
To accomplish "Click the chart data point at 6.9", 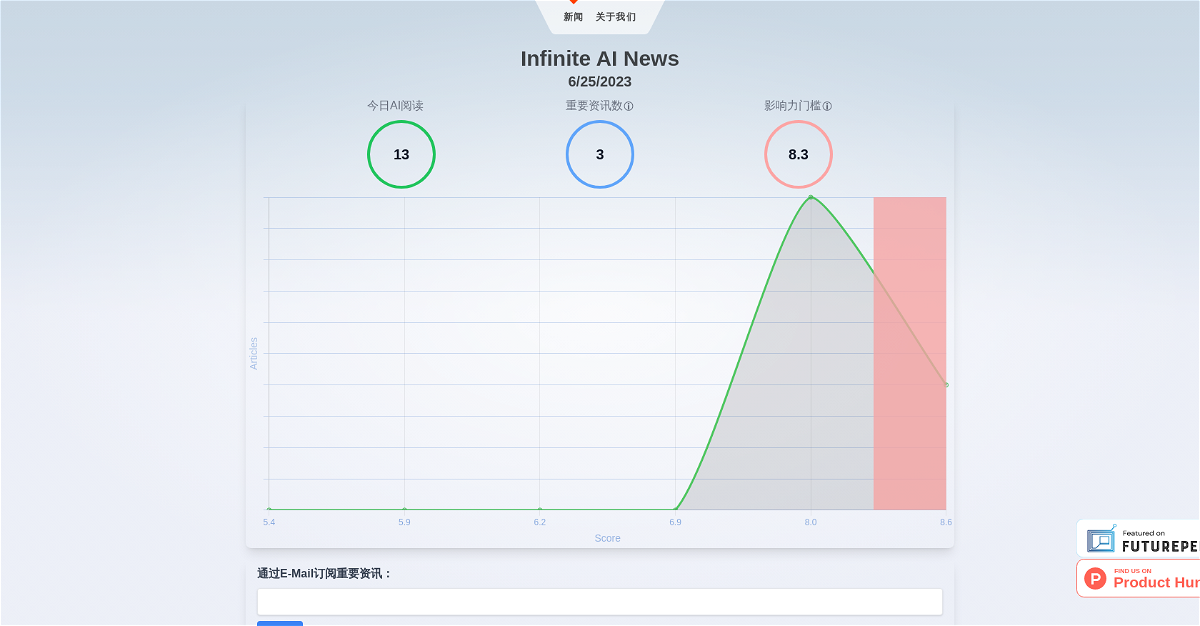I will tap(676, 510).
